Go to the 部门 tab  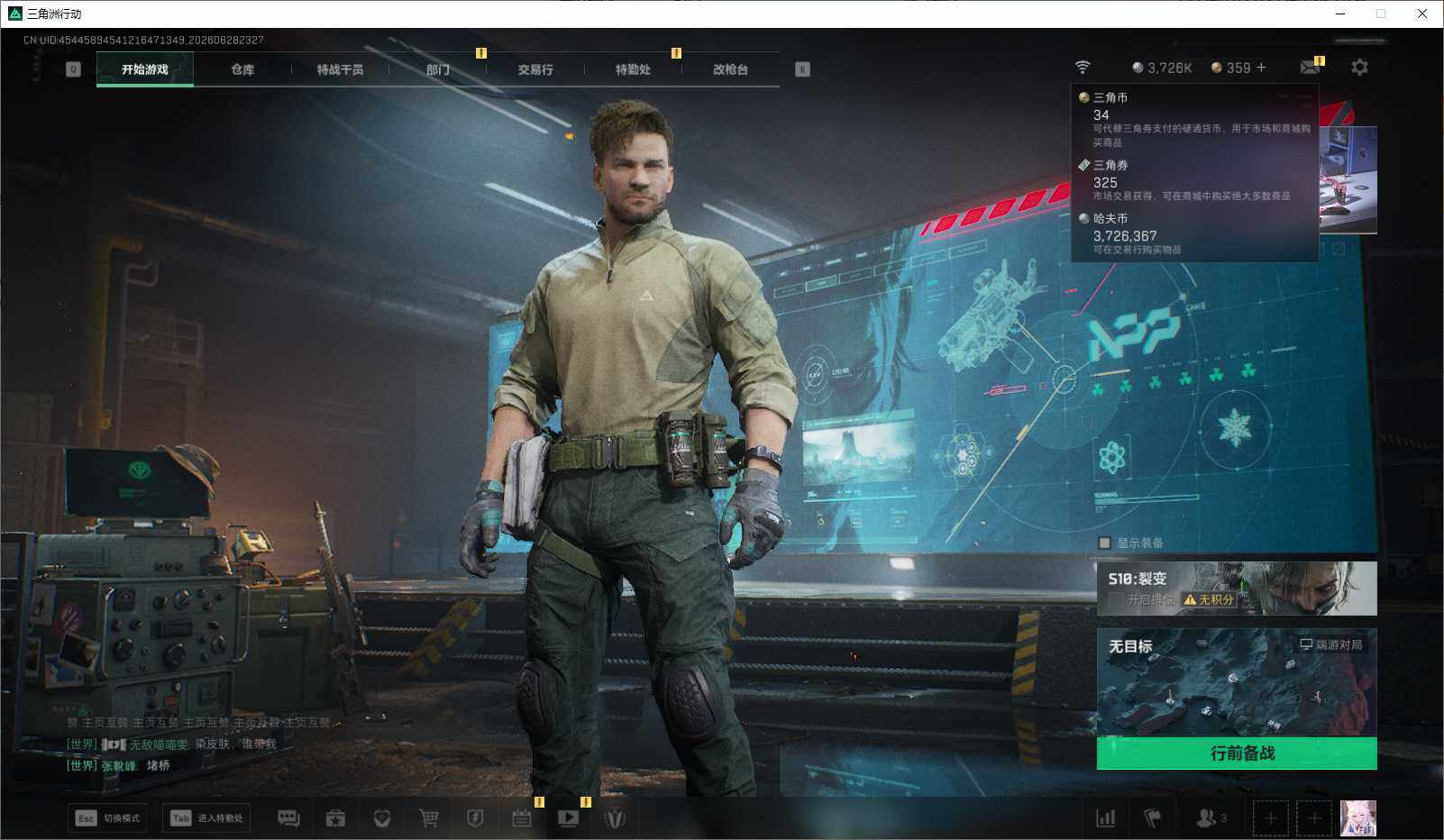(x=438, y=69)
